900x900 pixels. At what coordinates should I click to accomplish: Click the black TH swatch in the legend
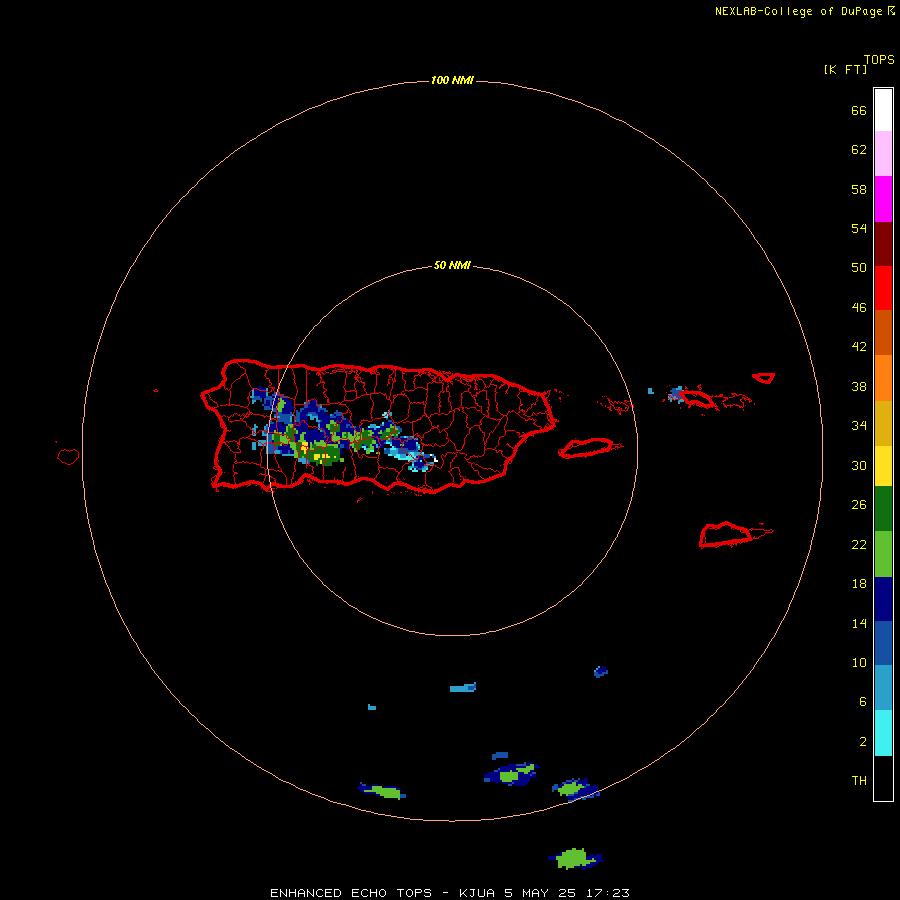click(x=883, y=778)
